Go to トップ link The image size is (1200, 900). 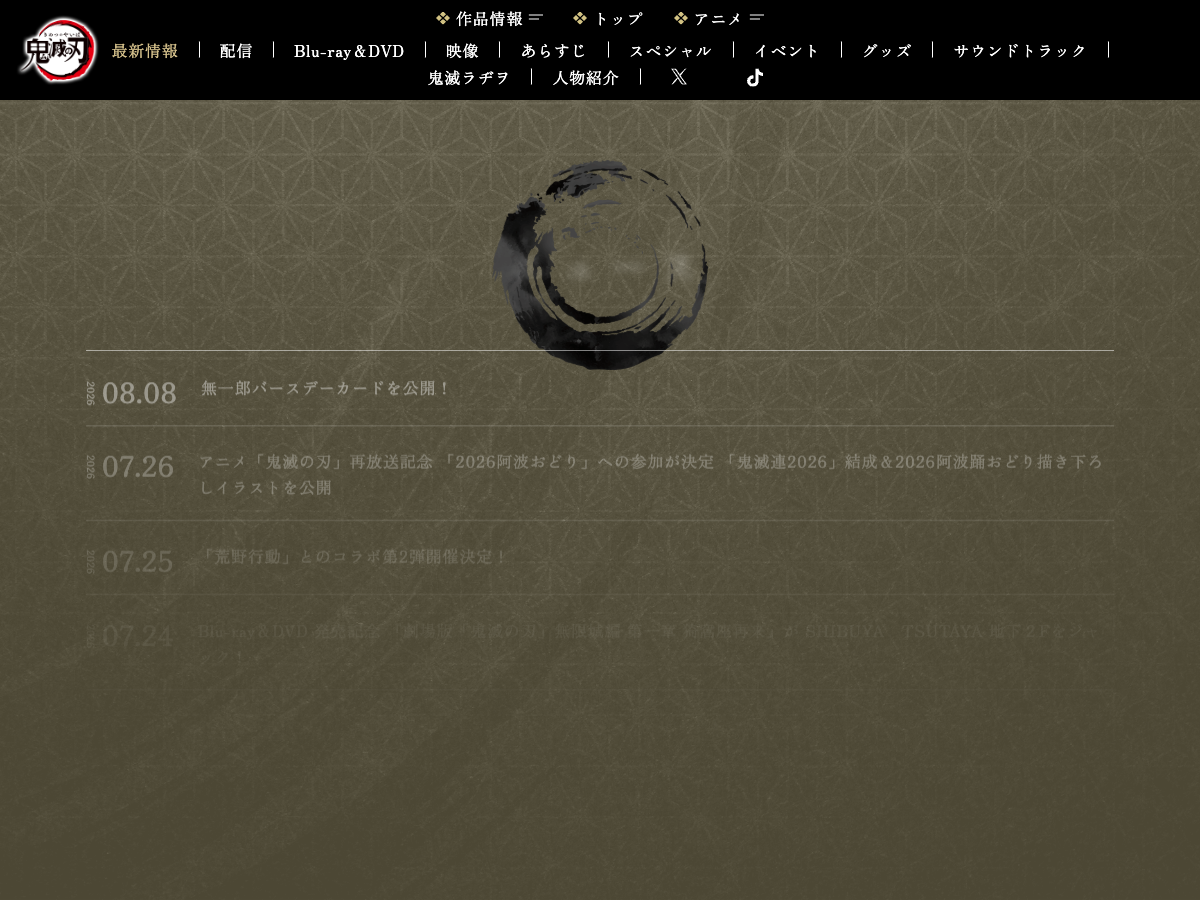tap(608, 18)
